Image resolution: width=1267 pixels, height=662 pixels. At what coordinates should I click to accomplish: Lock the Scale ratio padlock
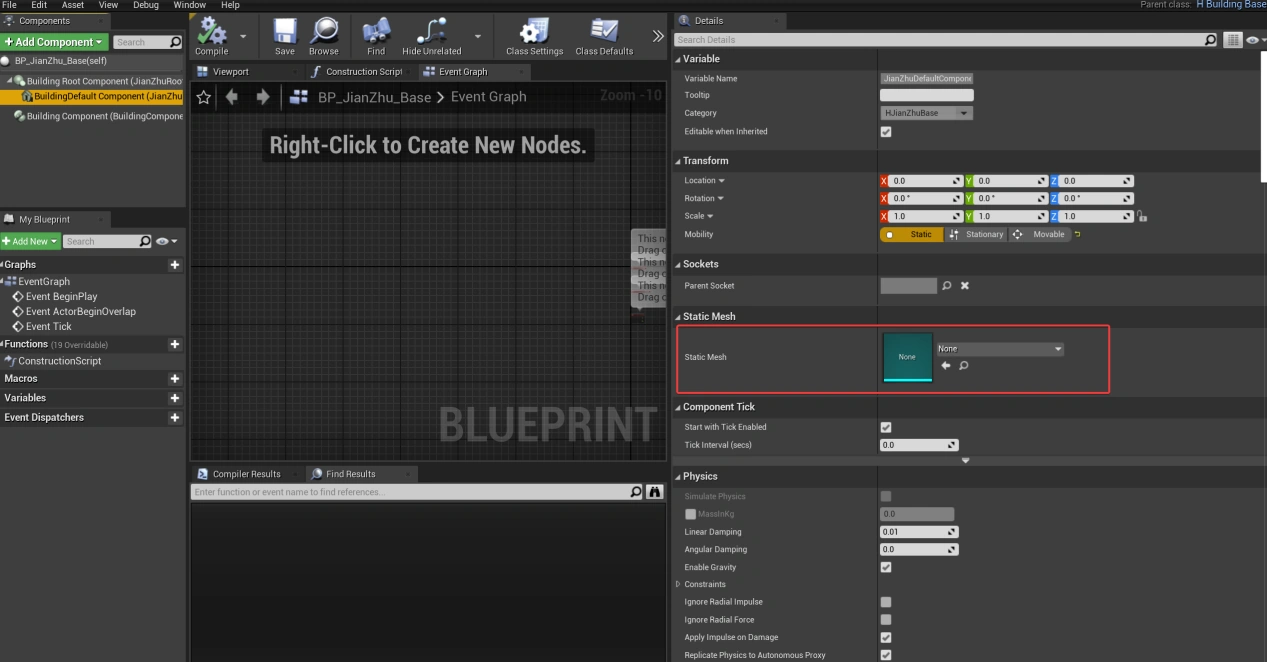[1142, 216]
